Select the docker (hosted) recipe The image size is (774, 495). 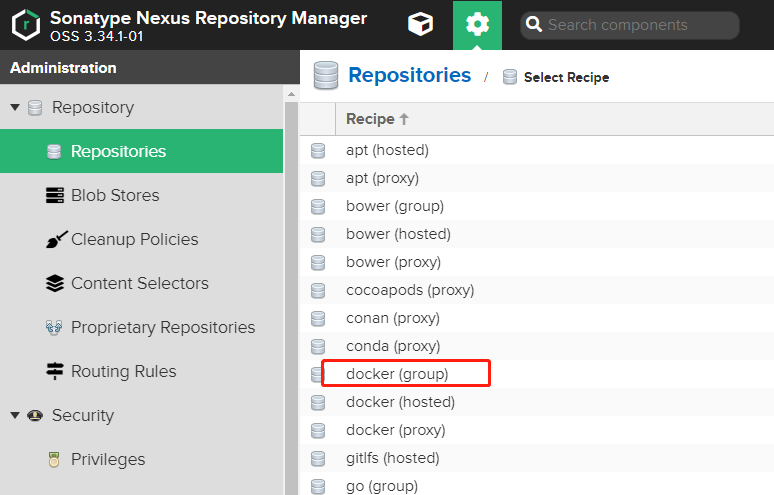(400, 402)
